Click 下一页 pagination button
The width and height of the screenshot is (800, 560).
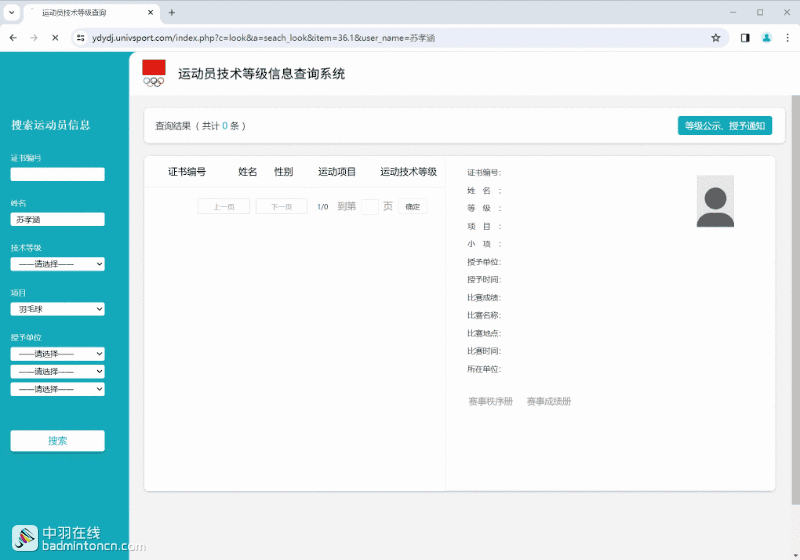pyautogui.click(x=281, y=207)
